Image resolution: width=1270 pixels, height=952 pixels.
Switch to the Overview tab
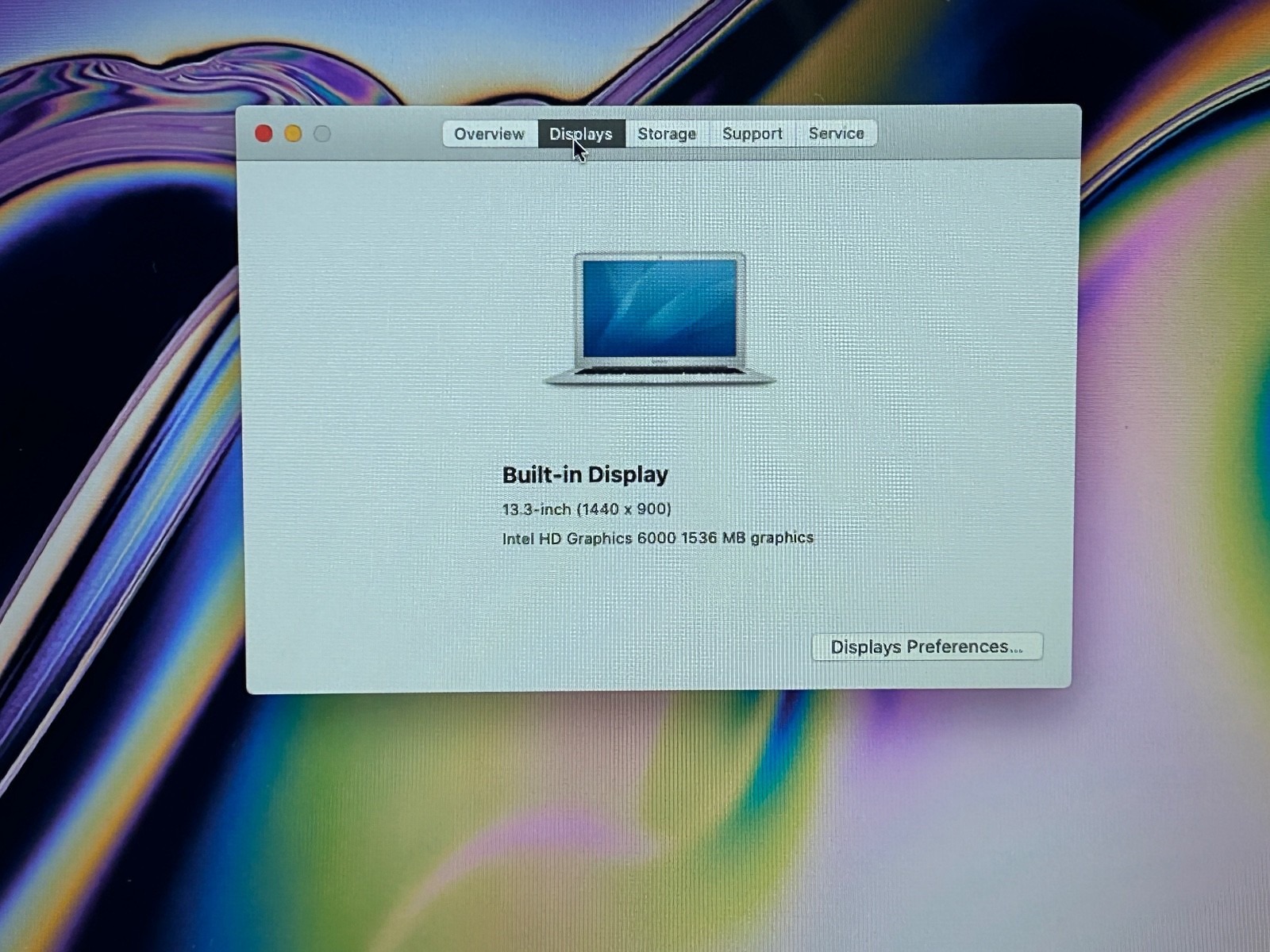(x=490, y=134)
